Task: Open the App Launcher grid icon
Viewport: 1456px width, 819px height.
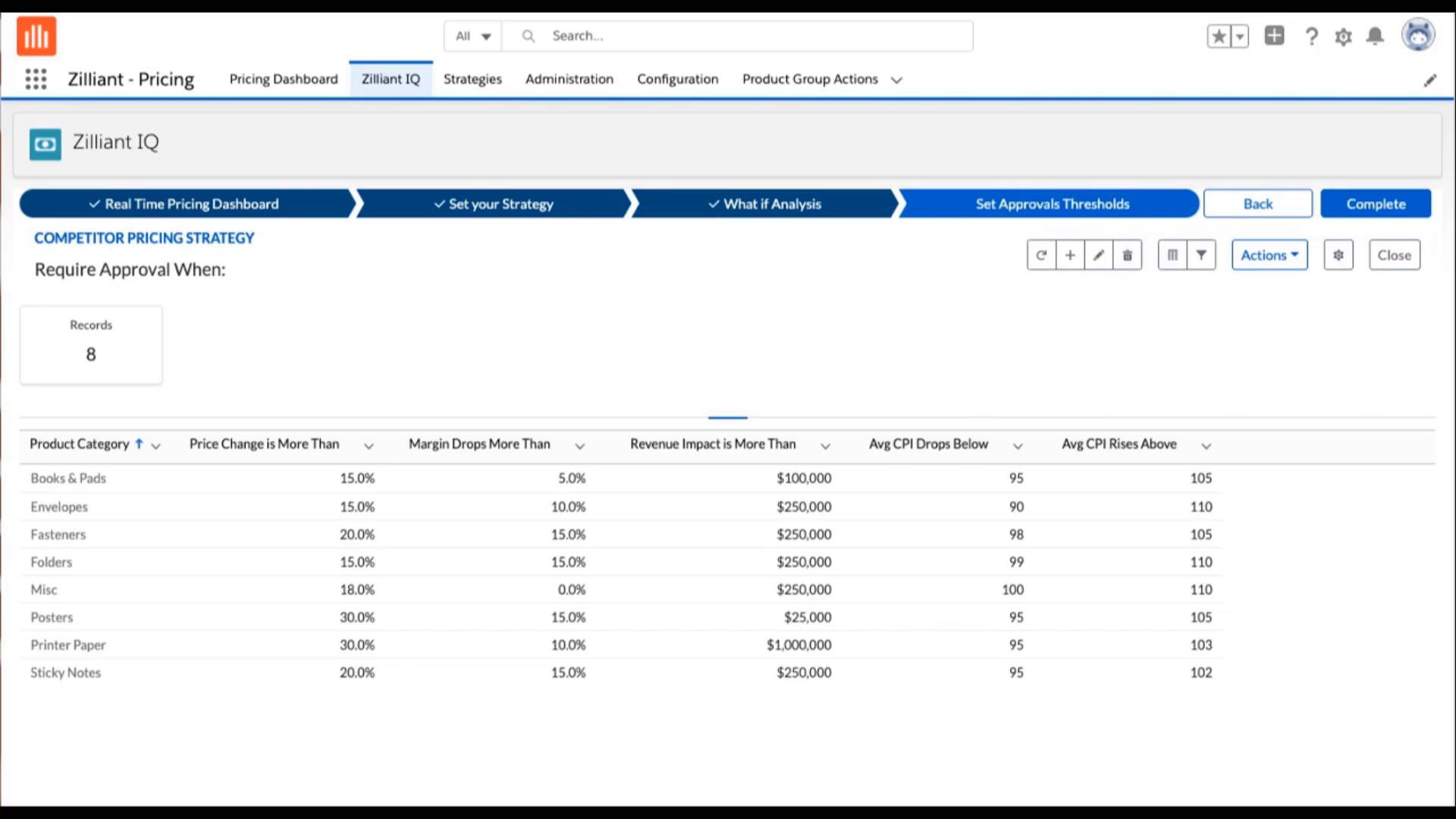Action: pyautogui.click(x=36, y=79)
